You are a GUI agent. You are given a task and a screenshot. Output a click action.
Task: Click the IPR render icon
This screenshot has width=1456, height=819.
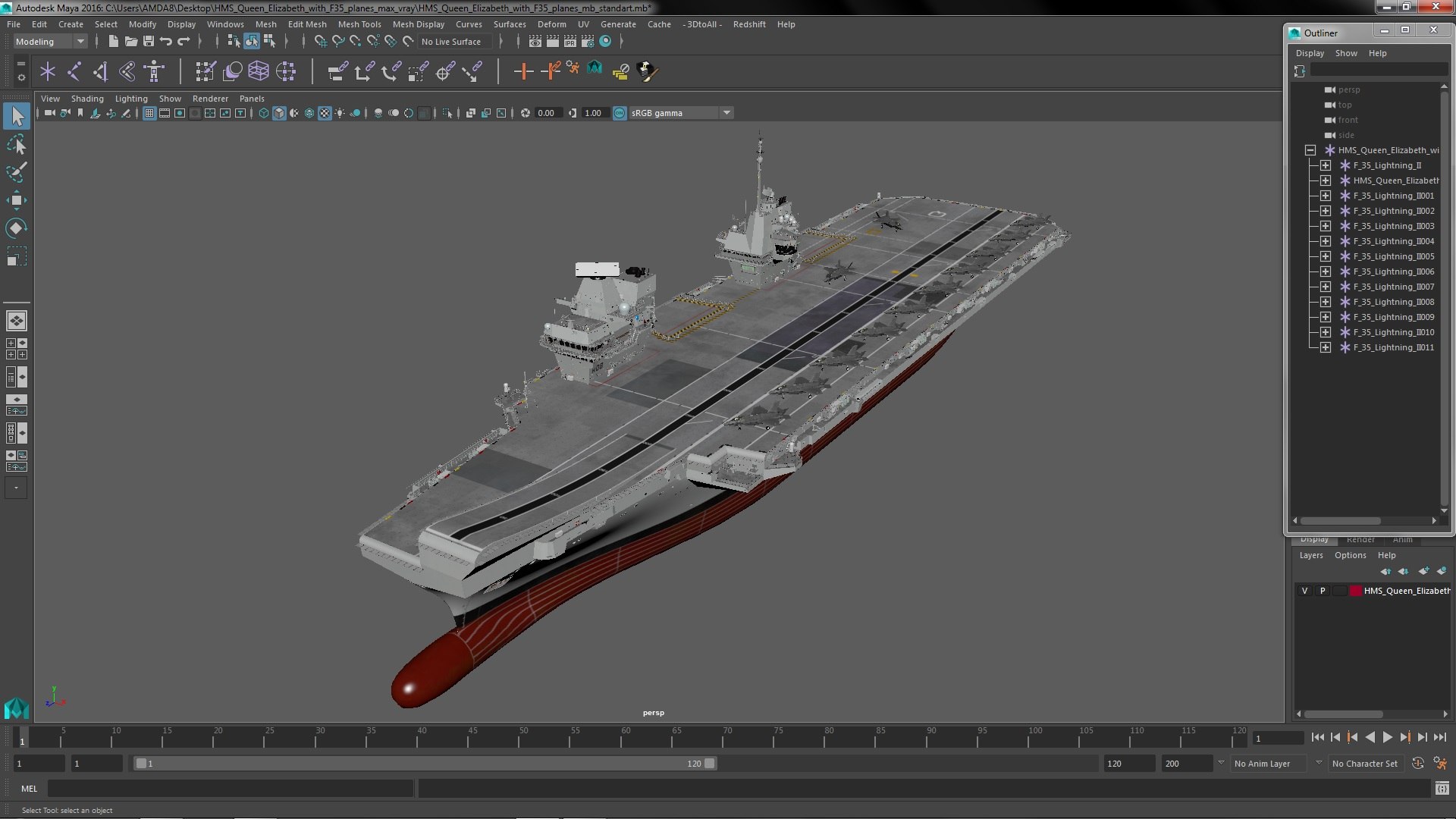pyautogui.click(x=570, y=42)
